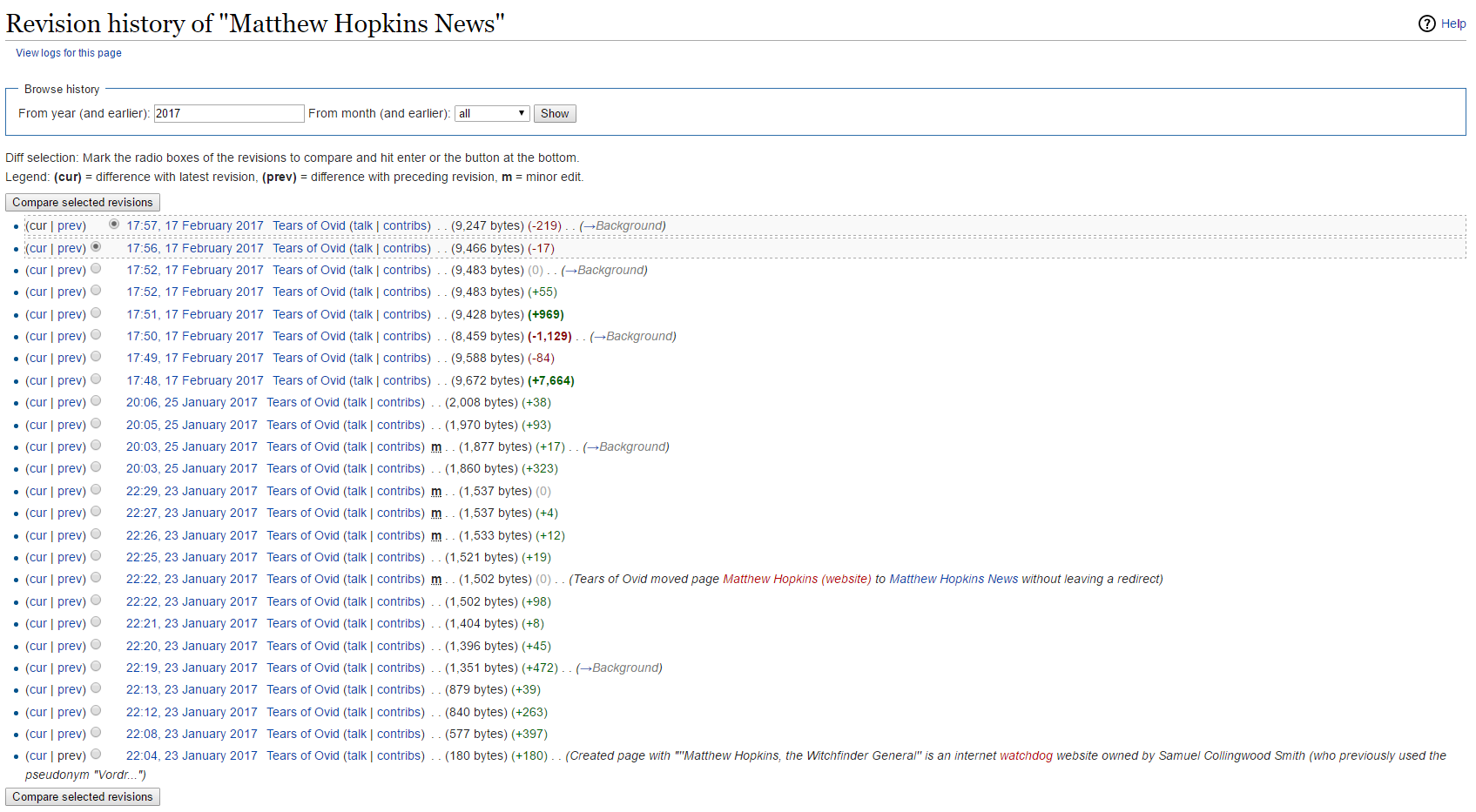Select radio for the 22:29, 23 January 2017 revision

[96, 490]
